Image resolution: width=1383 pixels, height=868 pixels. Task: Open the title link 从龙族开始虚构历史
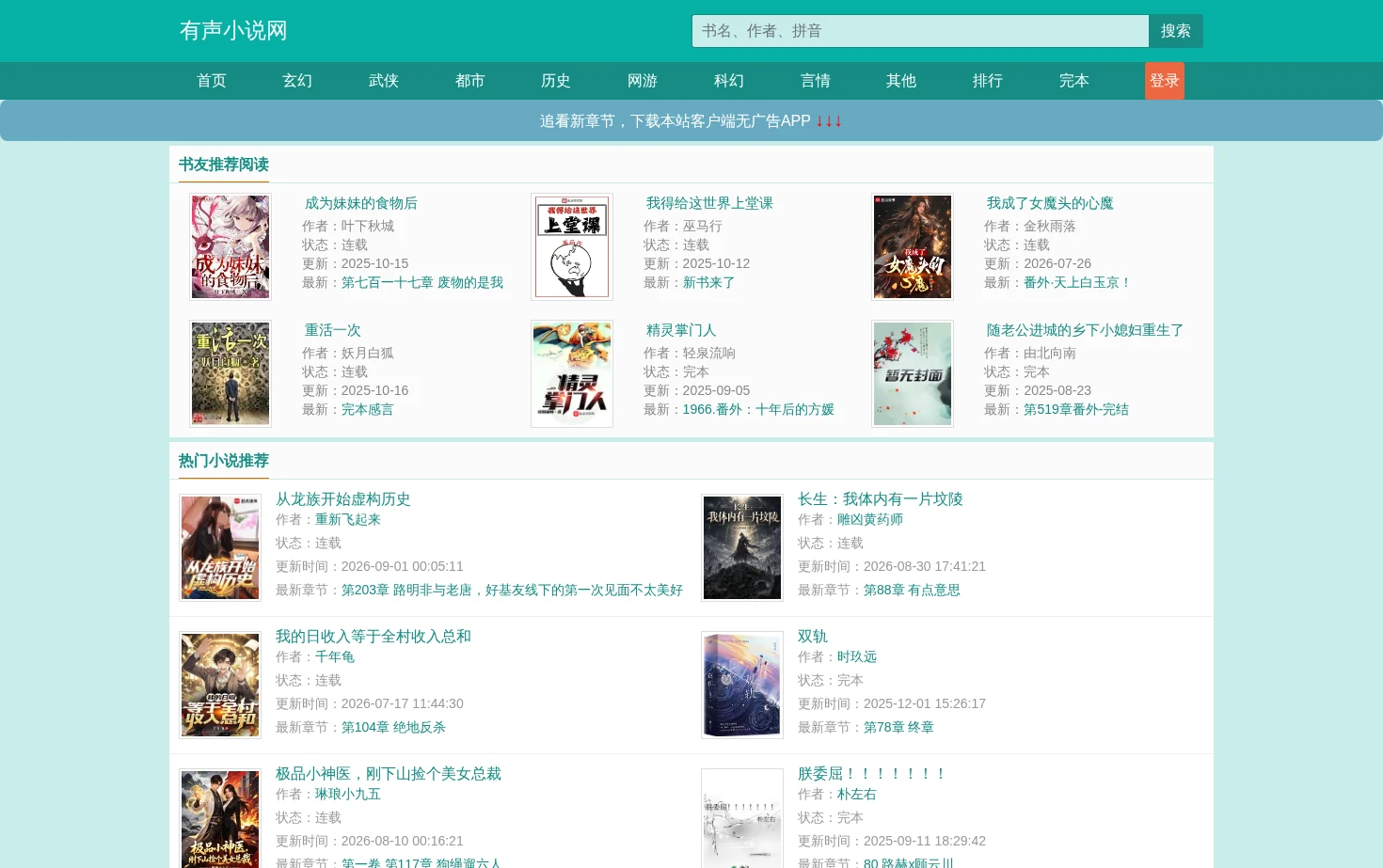point(343,499)
